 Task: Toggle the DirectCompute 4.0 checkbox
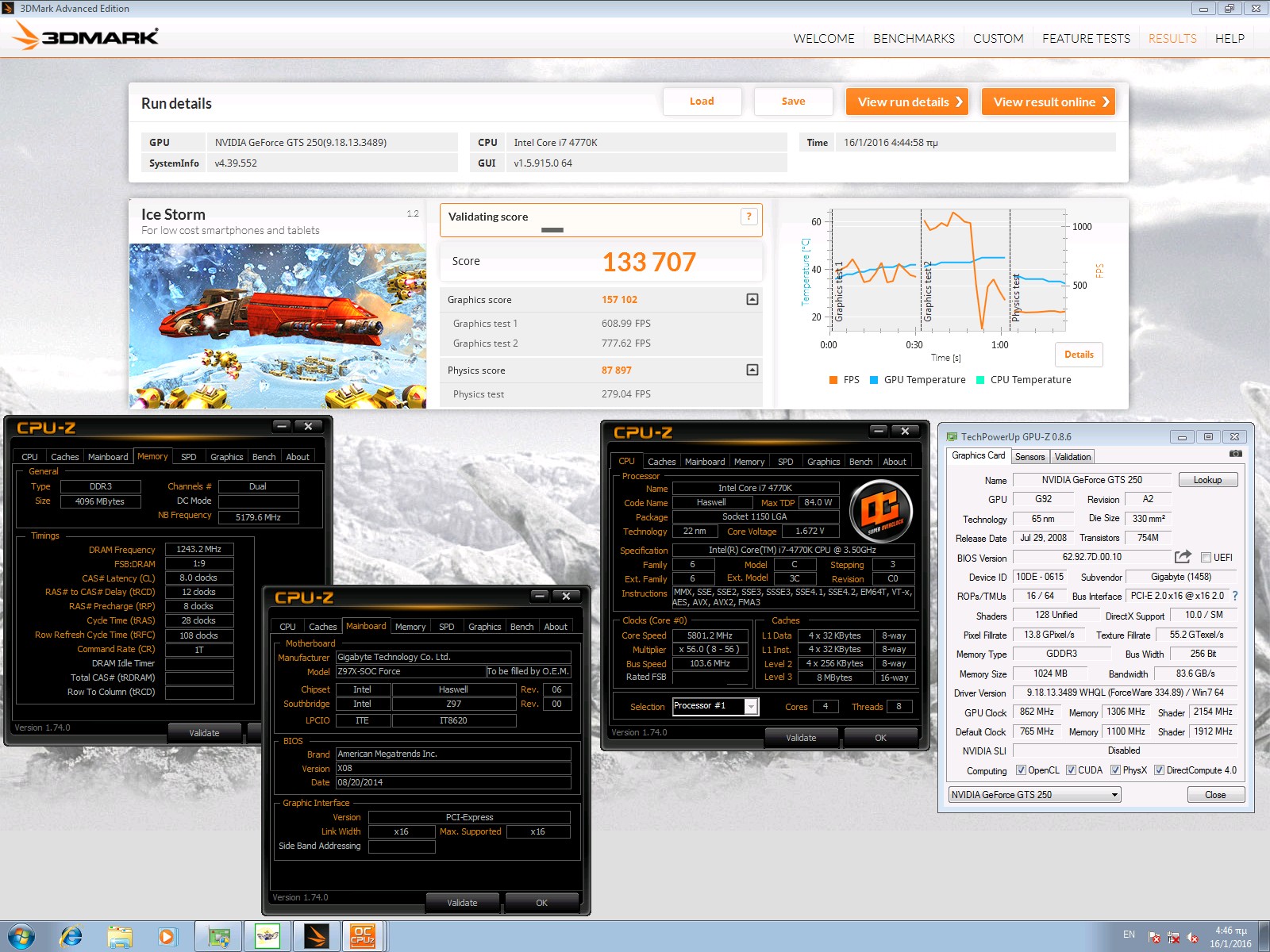(1159, 770)
